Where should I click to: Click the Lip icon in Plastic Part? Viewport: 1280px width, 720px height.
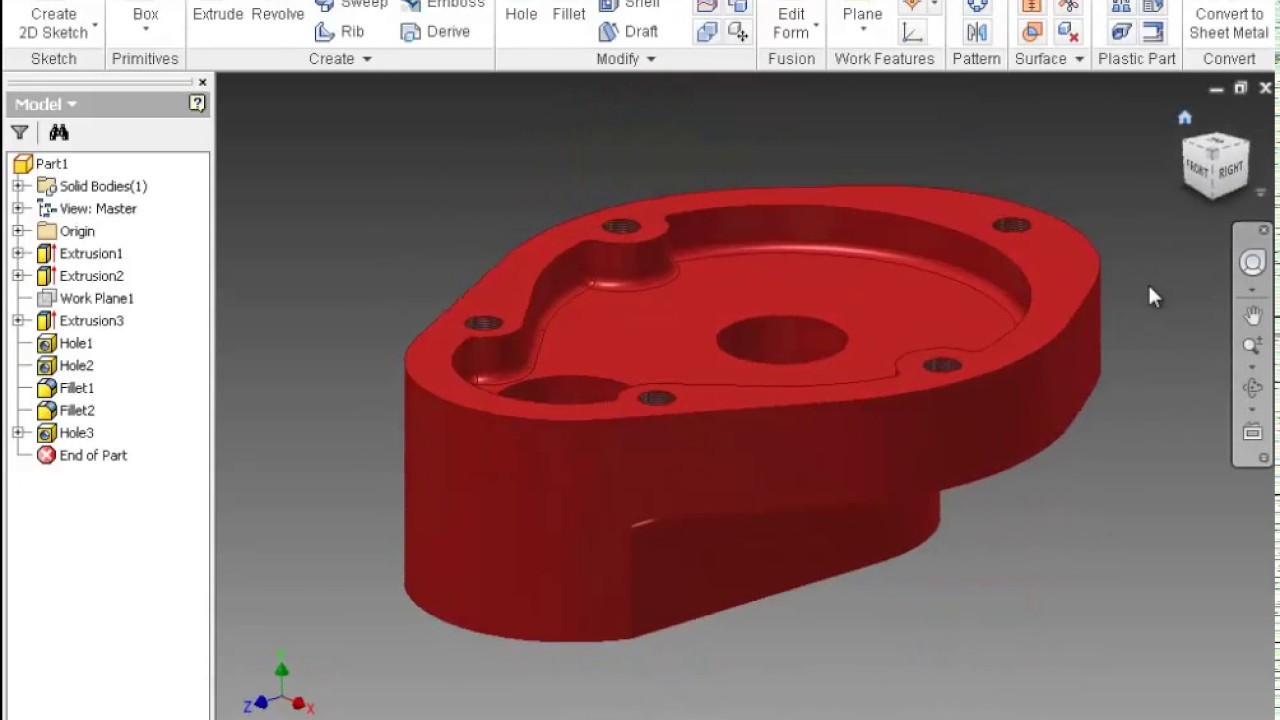[x=1153, y=32]
